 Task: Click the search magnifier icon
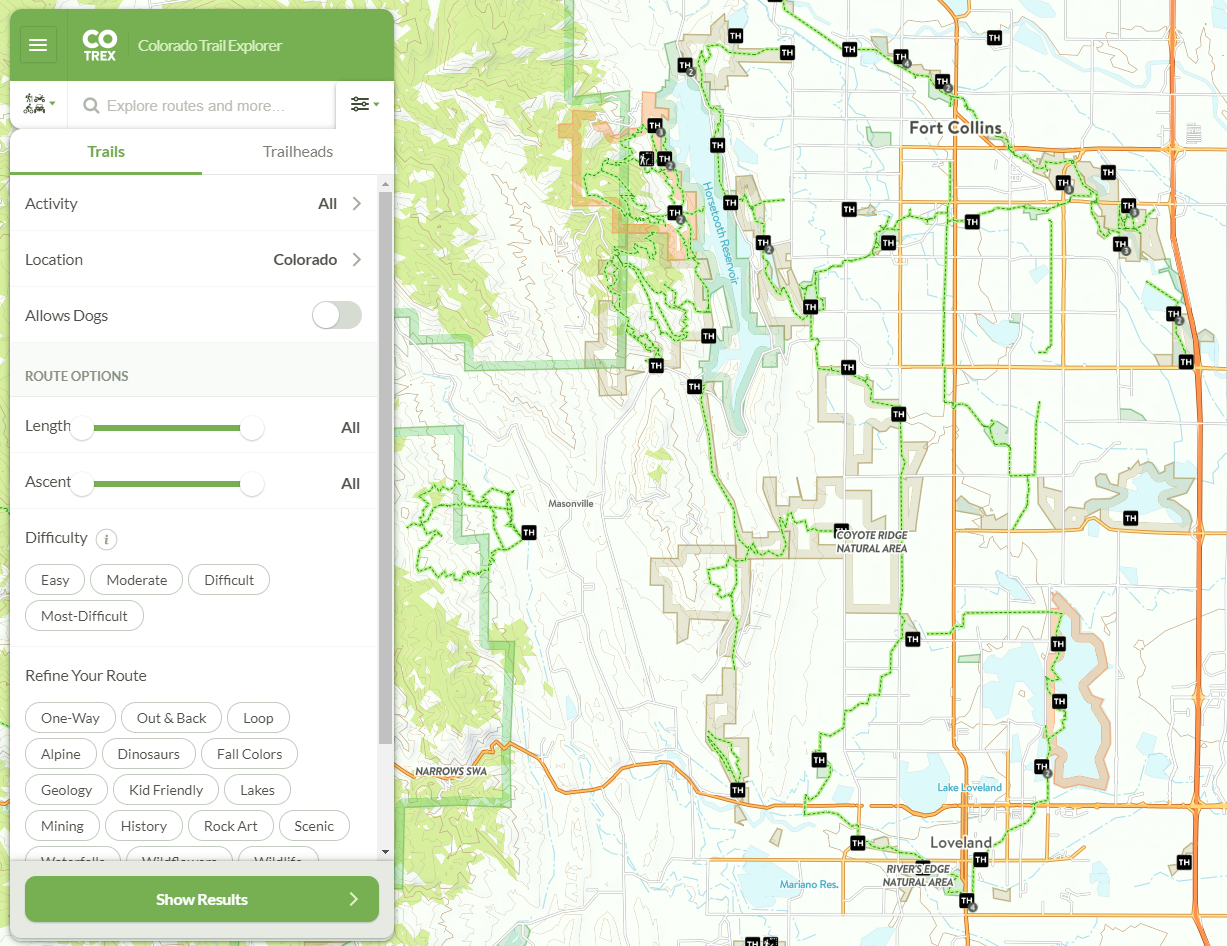coord(90,104)
